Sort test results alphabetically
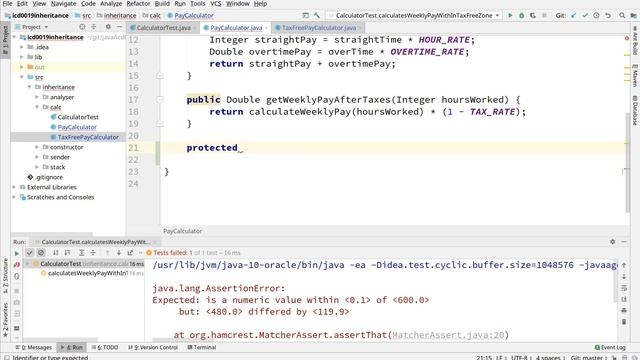640x360 pixels. click(56, 253)
